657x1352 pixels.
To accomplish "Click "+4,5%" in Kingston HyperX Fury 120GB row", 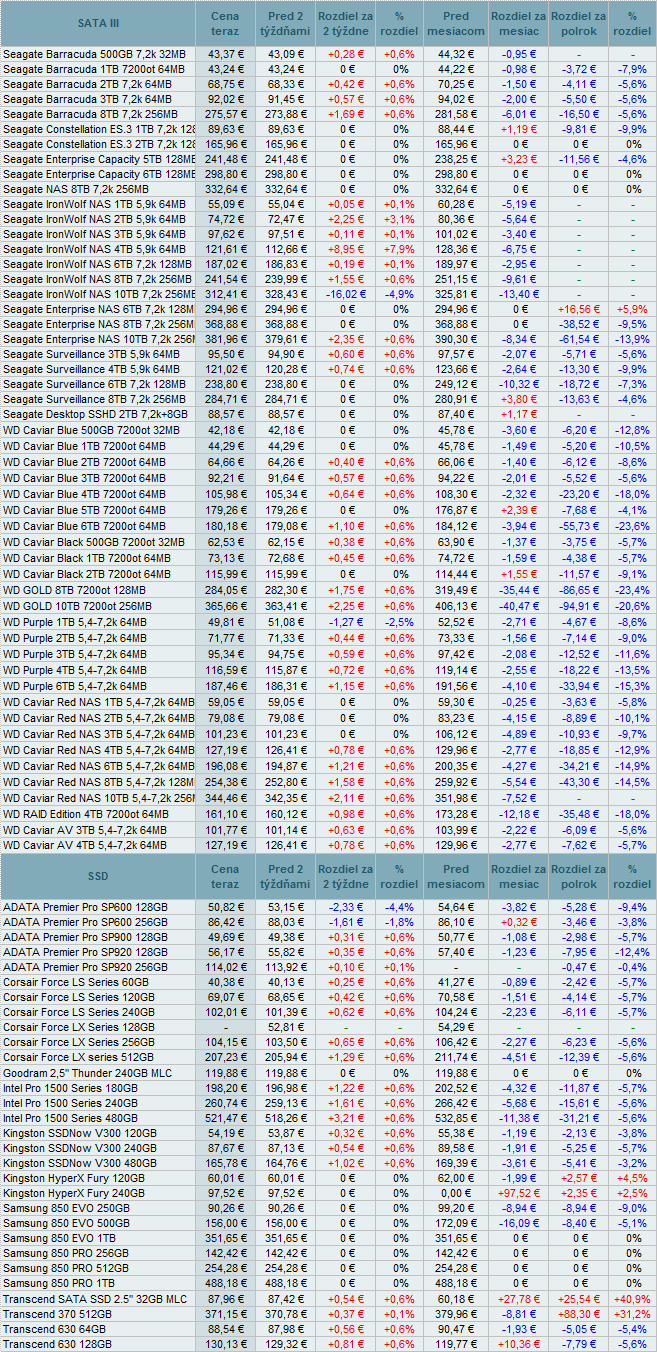I will pyautogui.click(x=632, y=1178).
